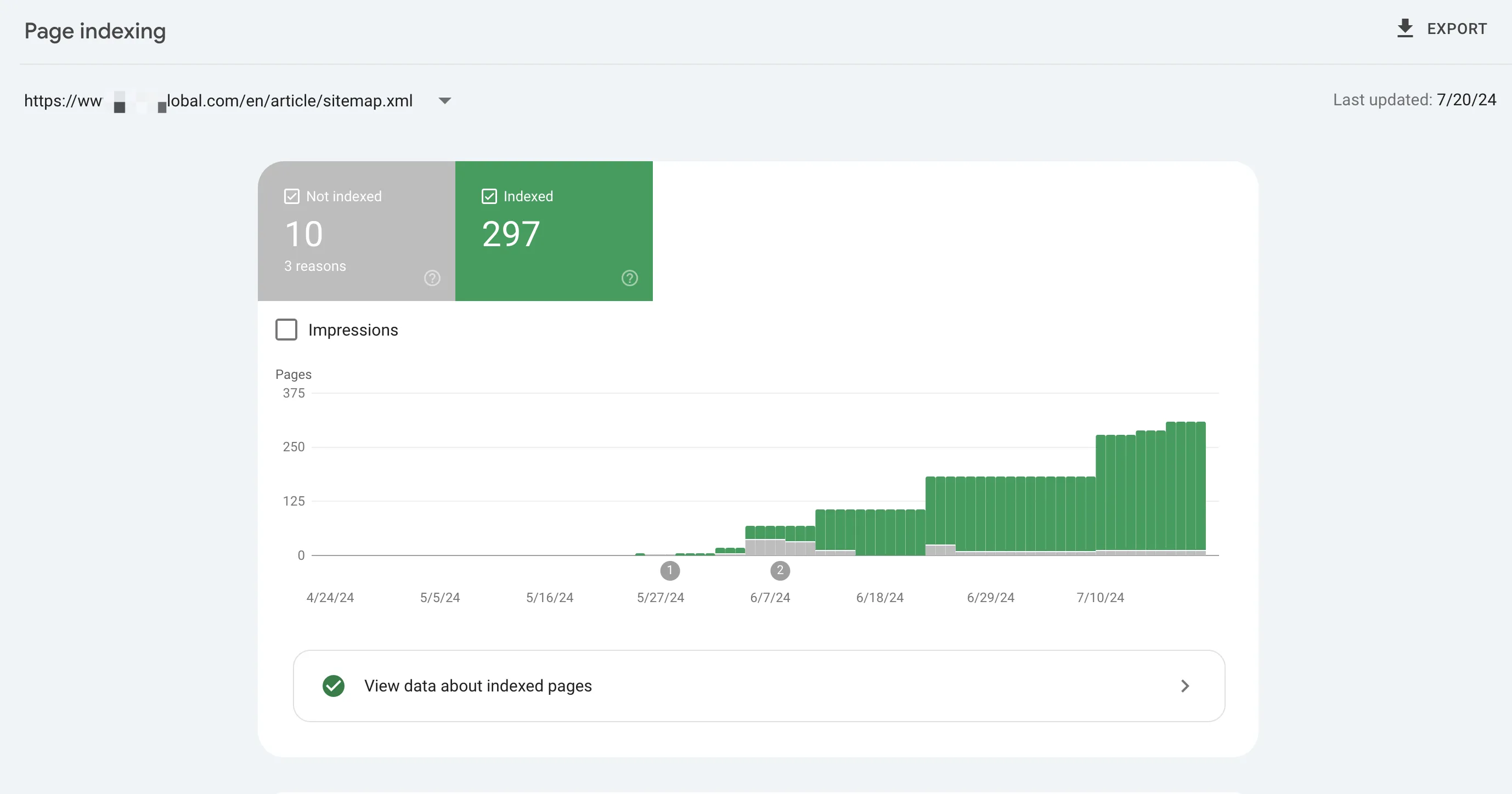Open help icon on Not indexed card

pos(432,278)
